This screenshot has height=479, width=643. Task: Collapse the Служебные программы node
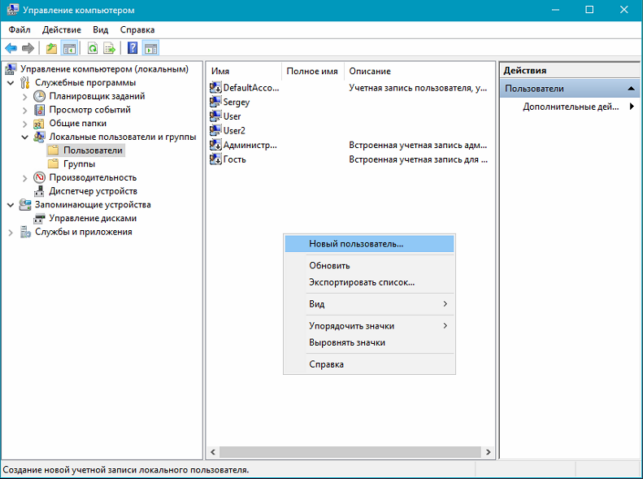click(11, 83)
